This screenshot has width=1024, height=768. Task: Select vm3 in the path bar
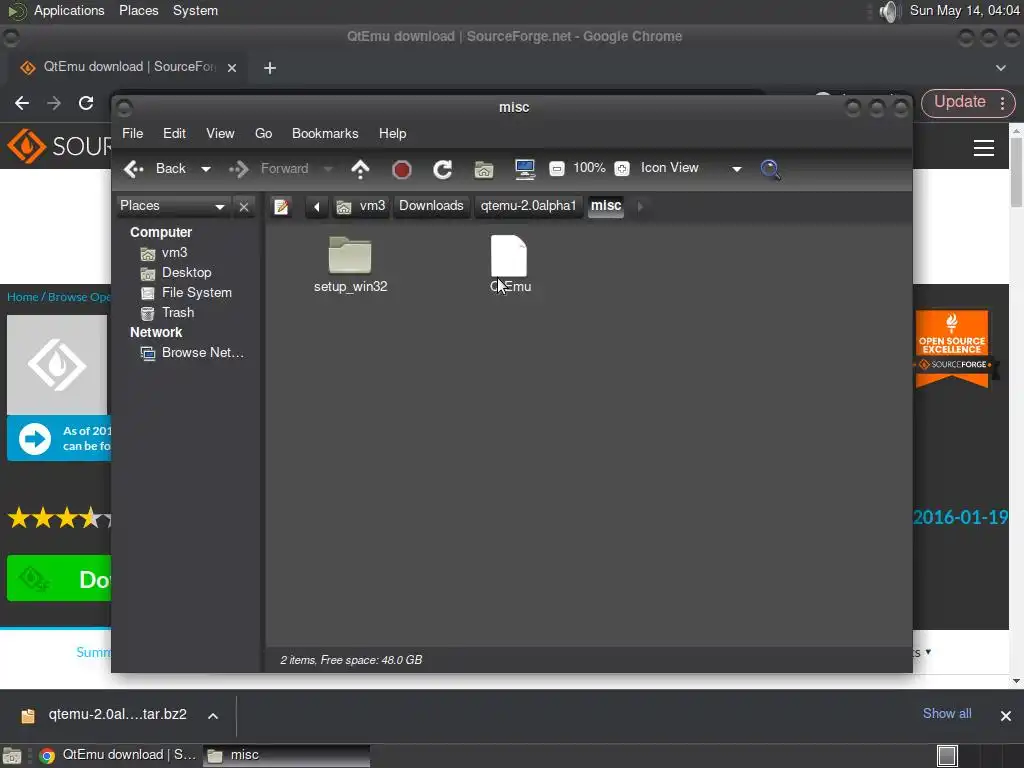(x=361, y=206)
